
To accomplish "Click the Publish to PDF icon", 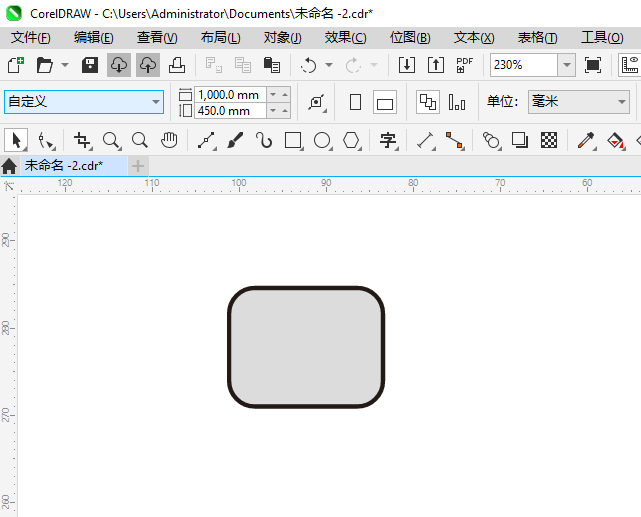I will click(x=464, y=65).
